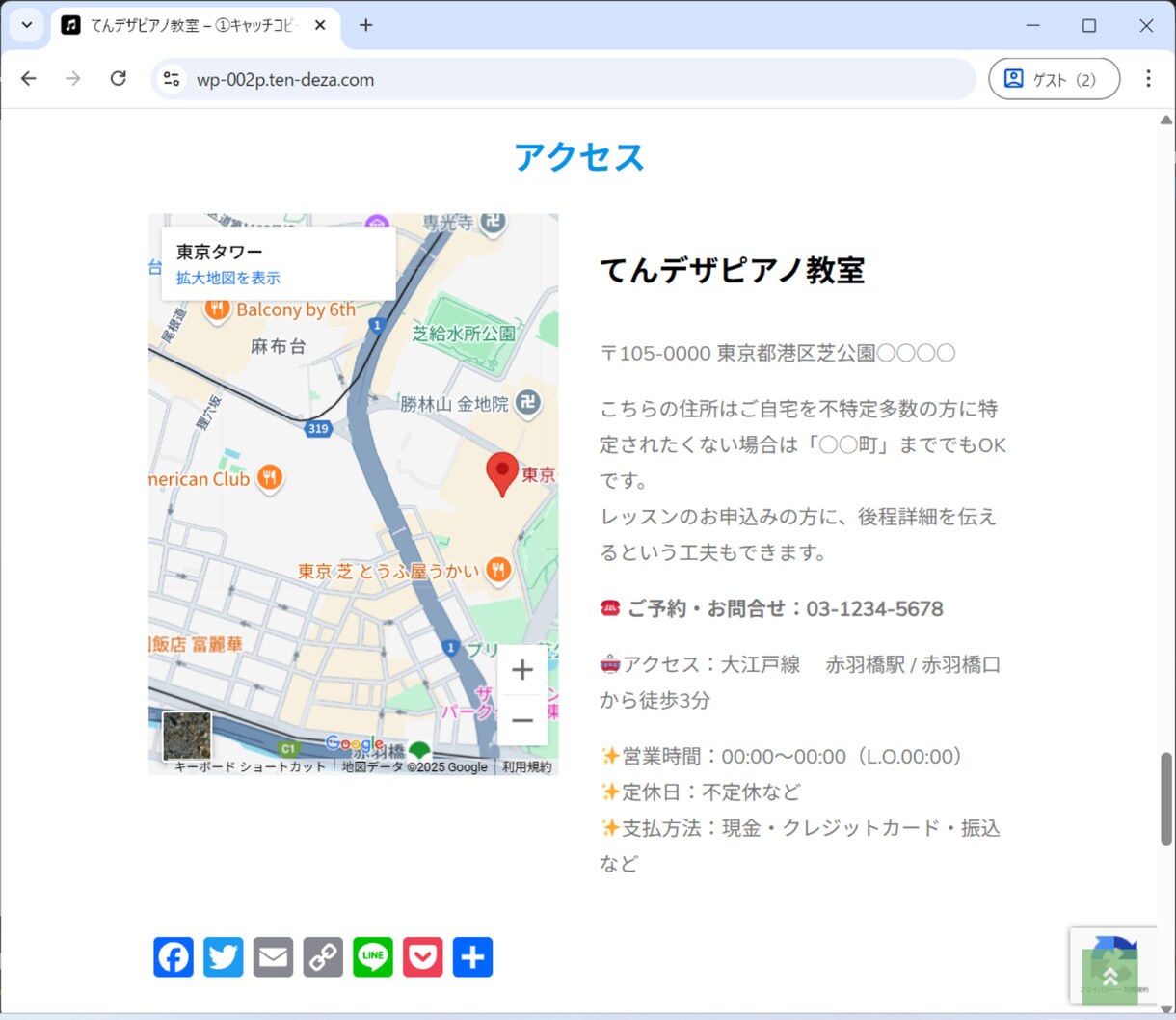Click the 芝給水所公園 label on map

pos(464,334)
